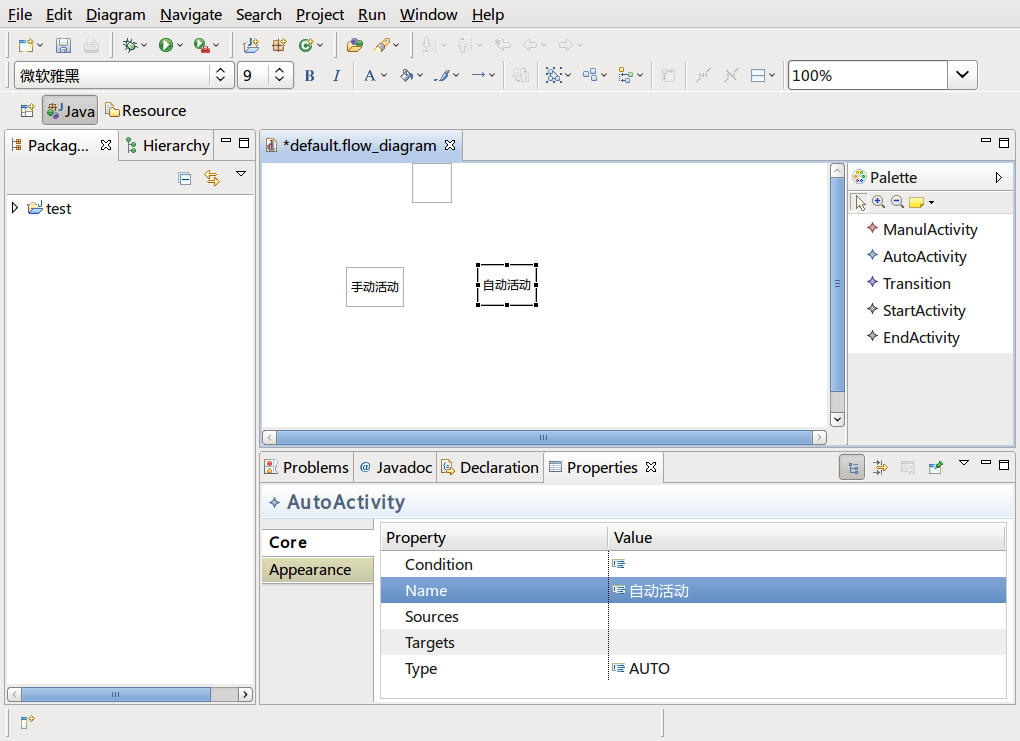Screen dimensions: 1020x741
Task: Pick the Transition palette tool
Action: click(x=916, y=284)
